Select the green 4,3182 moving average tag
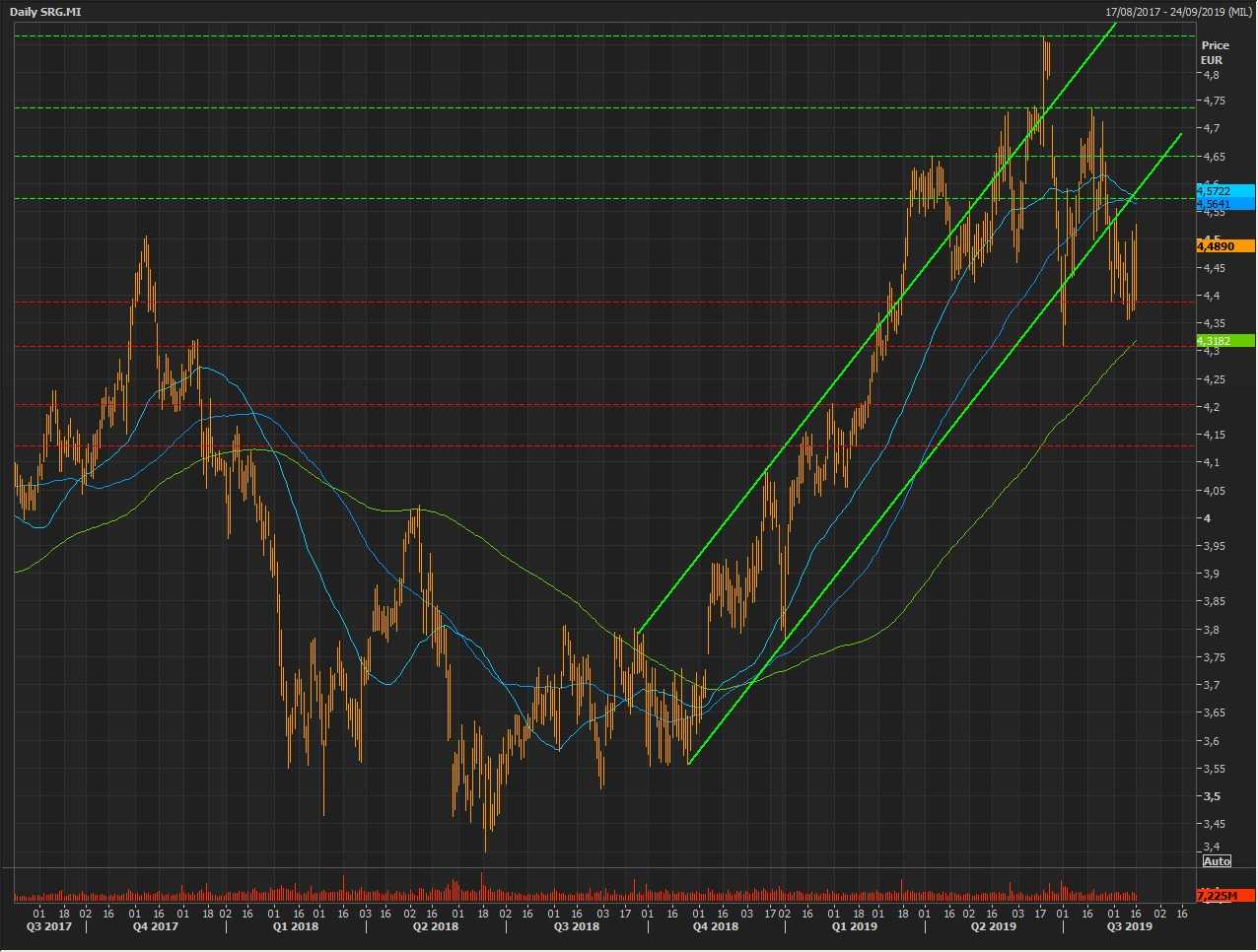Viewport: 1258px width, 952px height. 1225,341
